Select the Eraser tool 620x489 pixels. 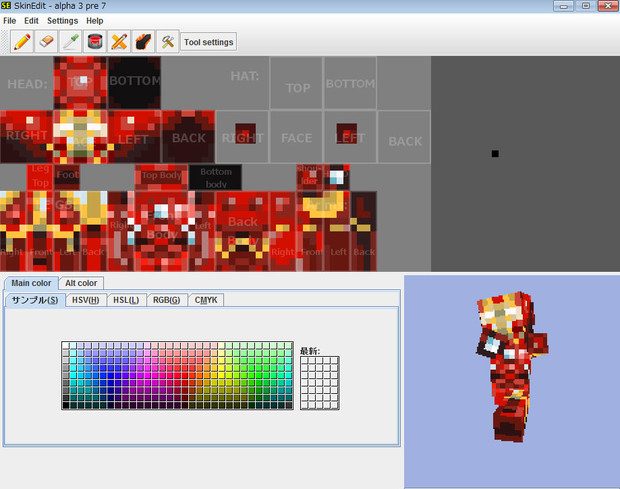[46, 42]
